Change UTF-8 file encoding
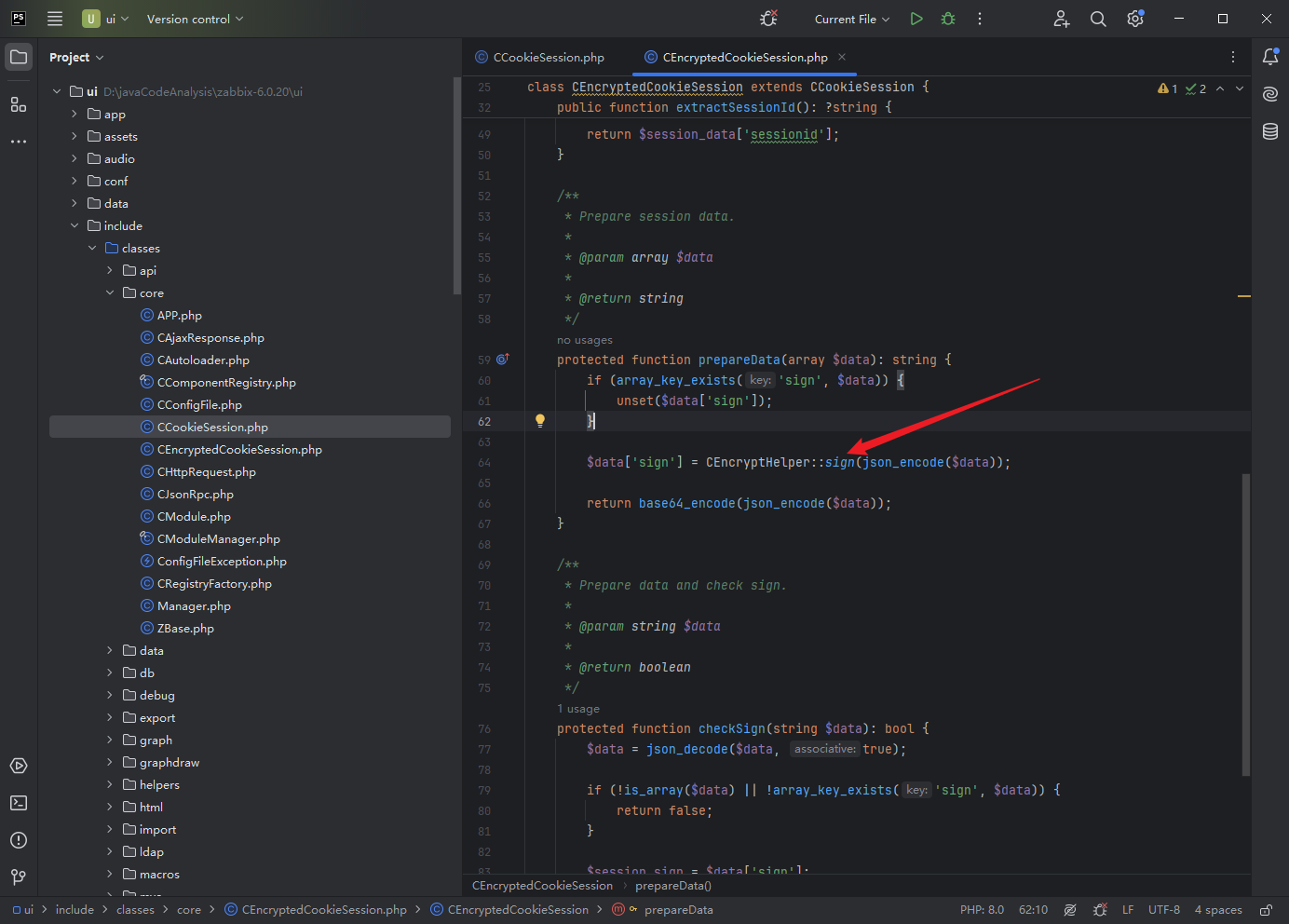This screenshot has width=1289, height=924. (1163, 910)
